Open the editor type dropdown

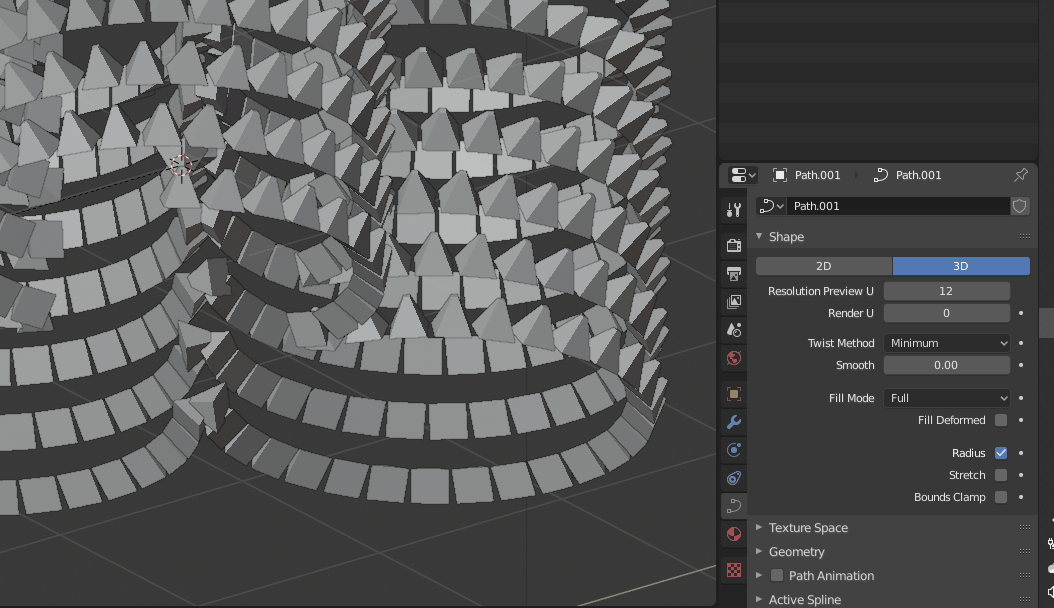click(x=743, y=175)
